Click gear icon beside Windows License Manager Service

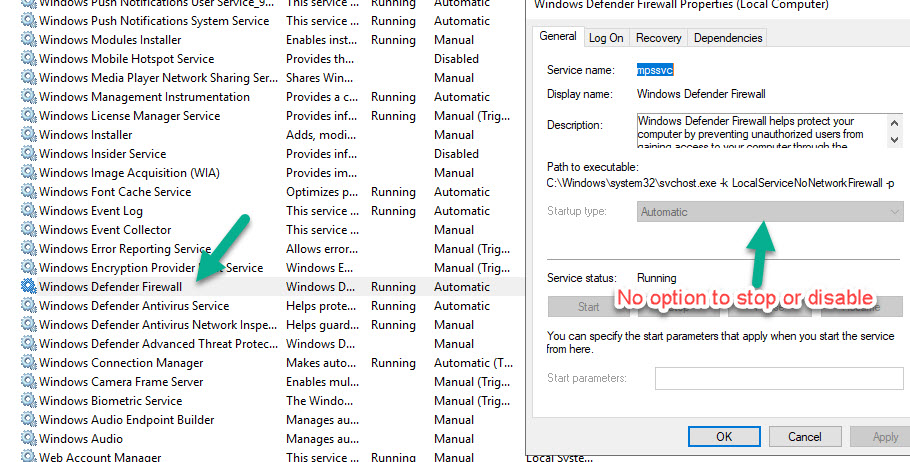28,116
